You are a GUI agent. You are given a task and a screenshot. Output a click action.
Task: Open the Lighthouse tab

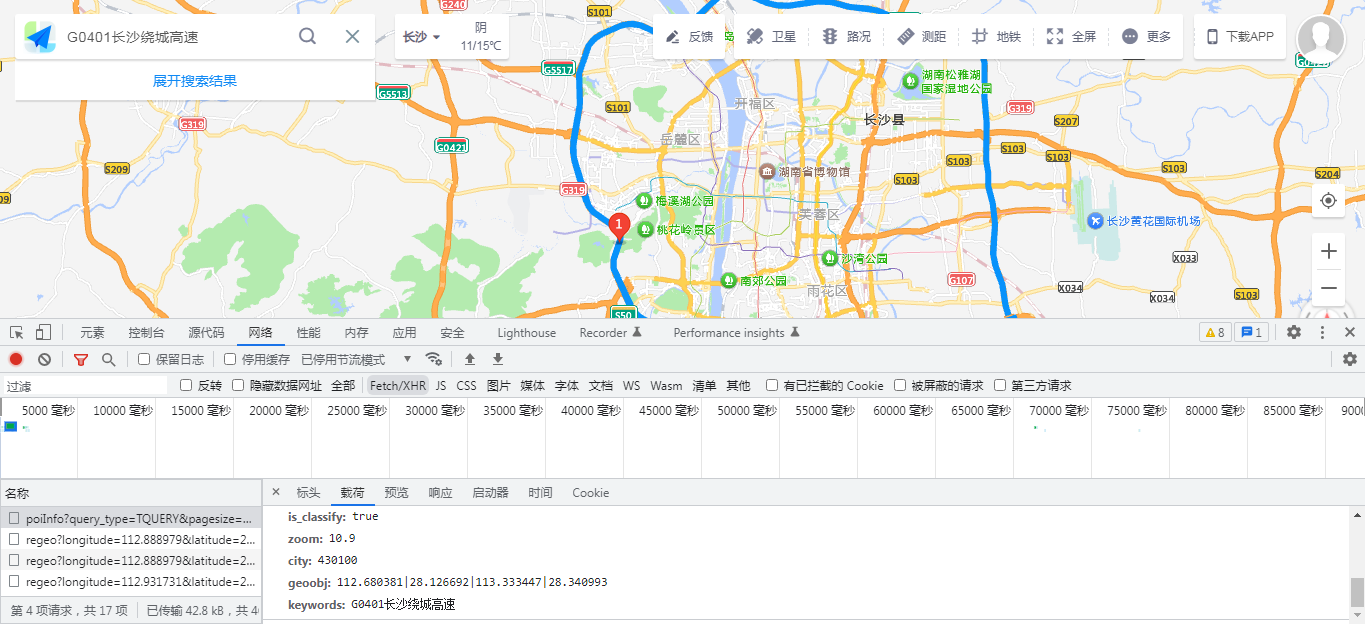tap(526, 332)
